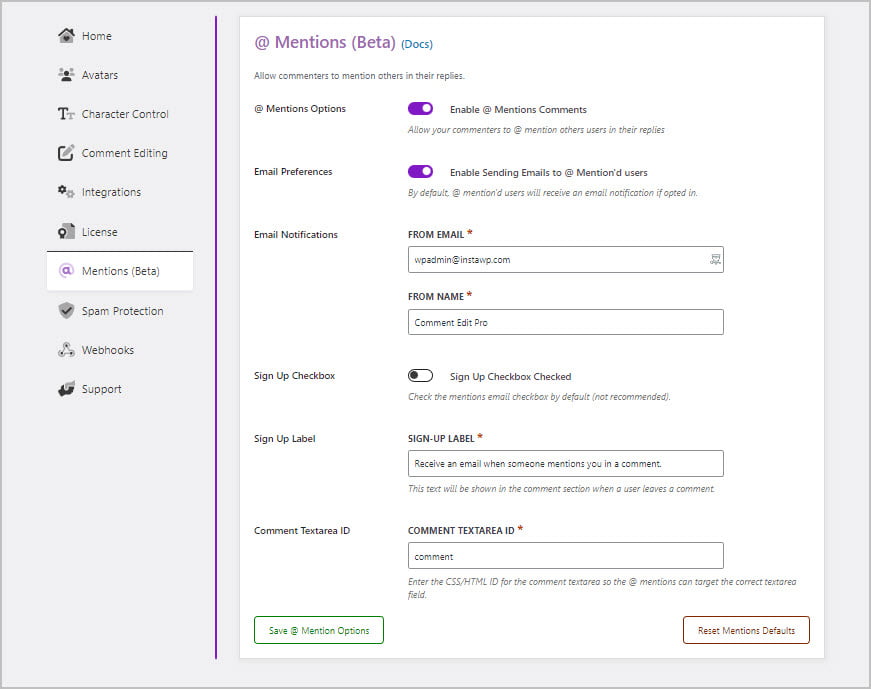Click the Support handshake icon
This screenshot has height=689, width=871.
(x=66, y=389)
